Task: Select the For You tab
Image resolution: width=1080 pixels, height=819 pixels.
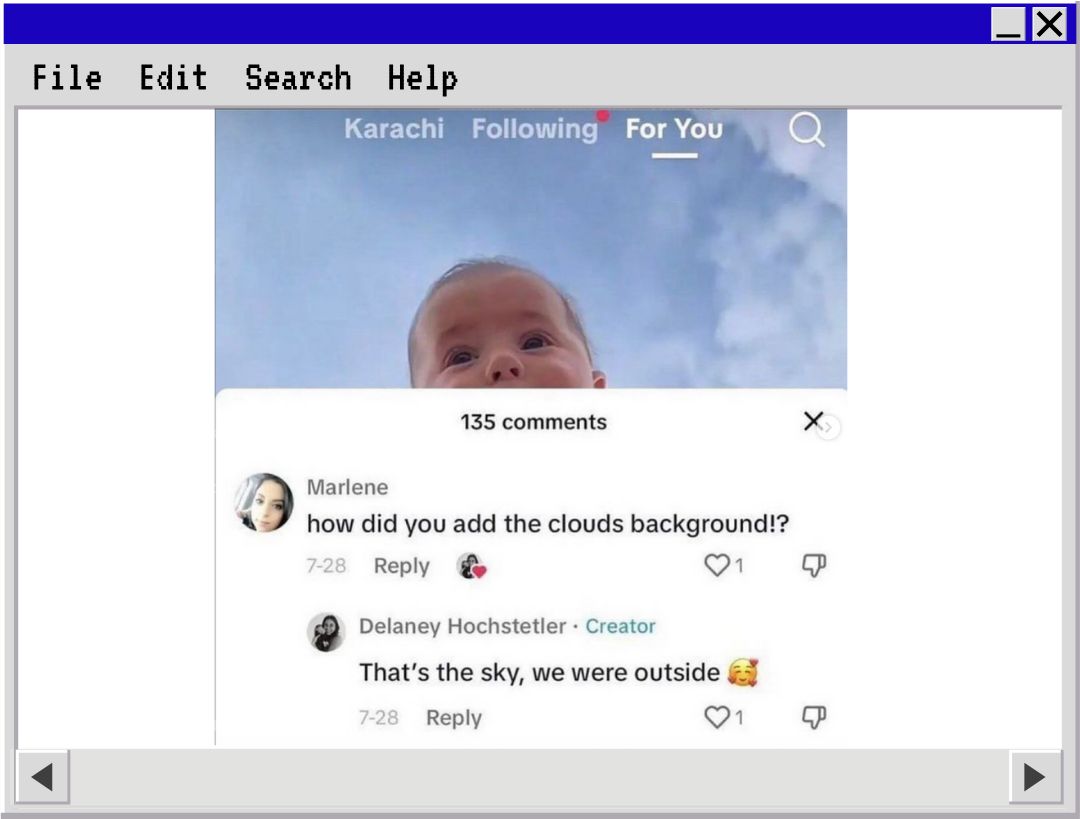Action: (x=674, y=129)
